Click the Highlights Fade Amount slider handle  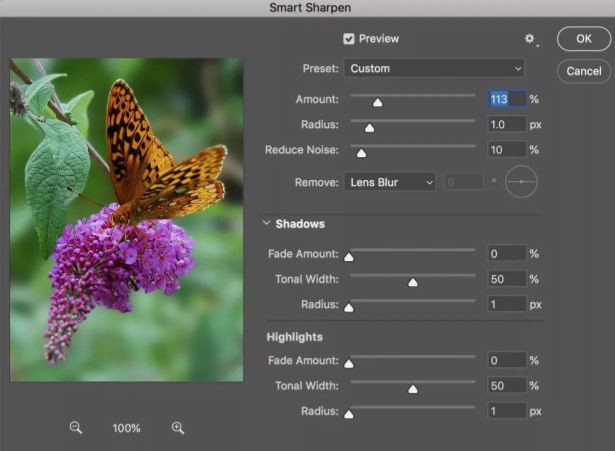coord(349,364)
